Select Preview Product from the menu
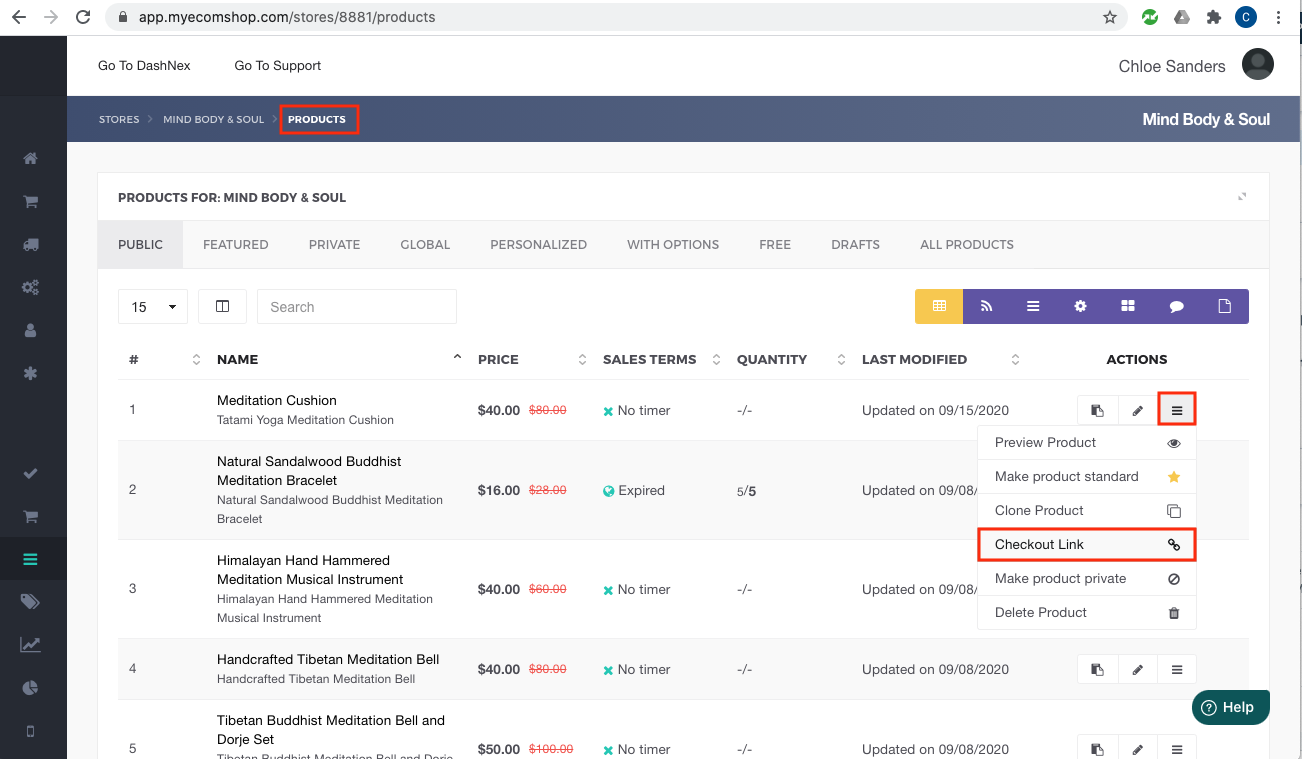 click(x=1087, y=442)
